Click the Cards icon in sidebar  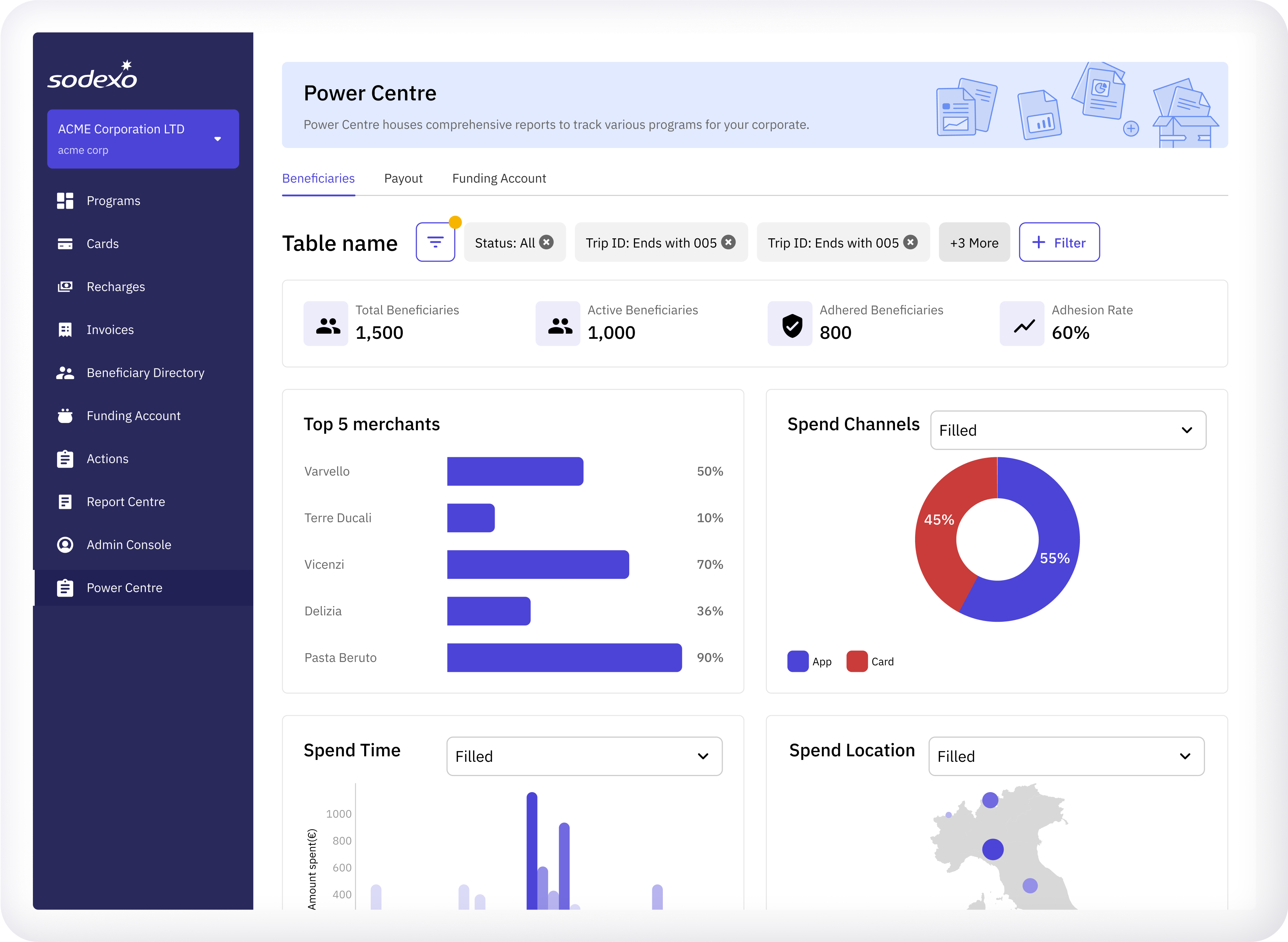point(65,244)
